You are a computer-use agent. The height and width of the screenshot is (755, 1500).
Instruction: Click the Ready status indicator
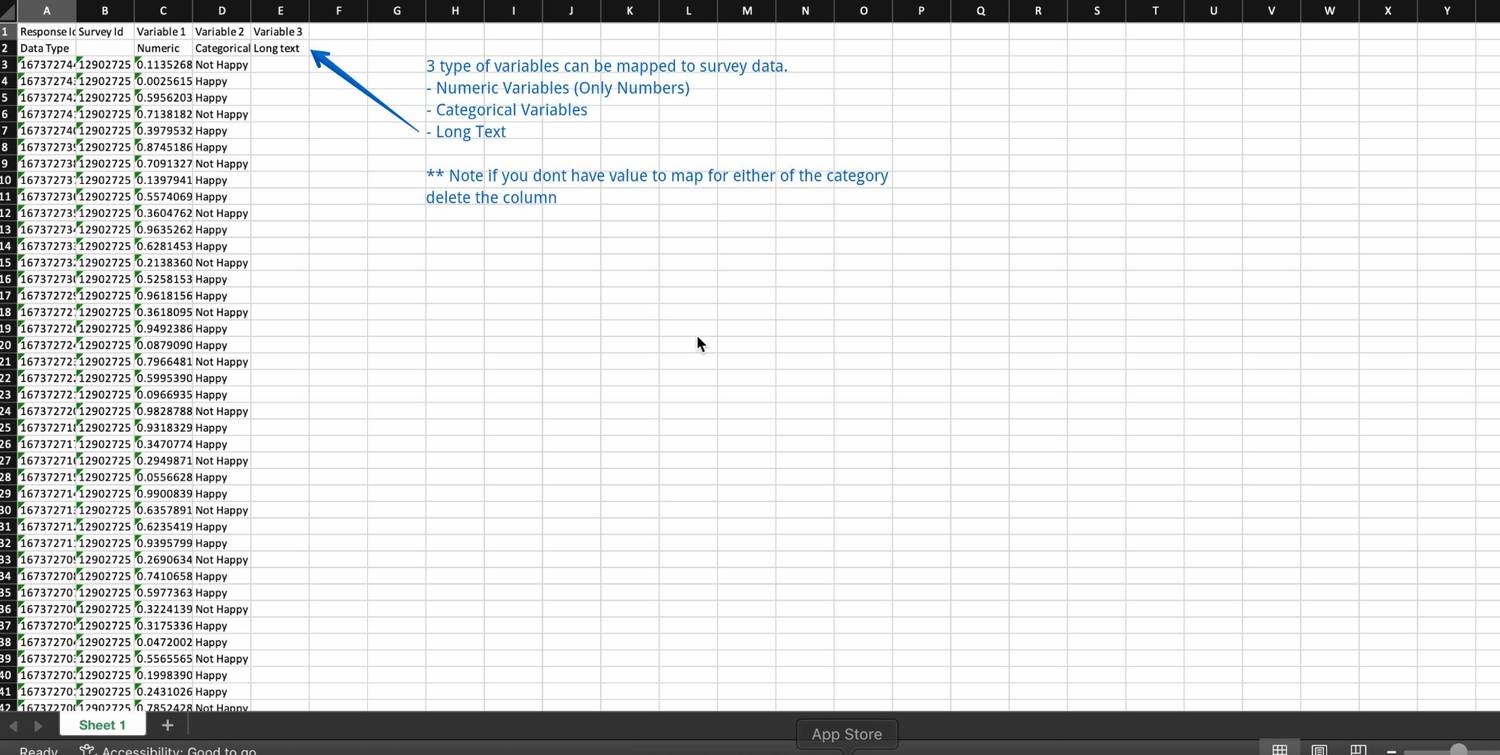pos(37,750)
